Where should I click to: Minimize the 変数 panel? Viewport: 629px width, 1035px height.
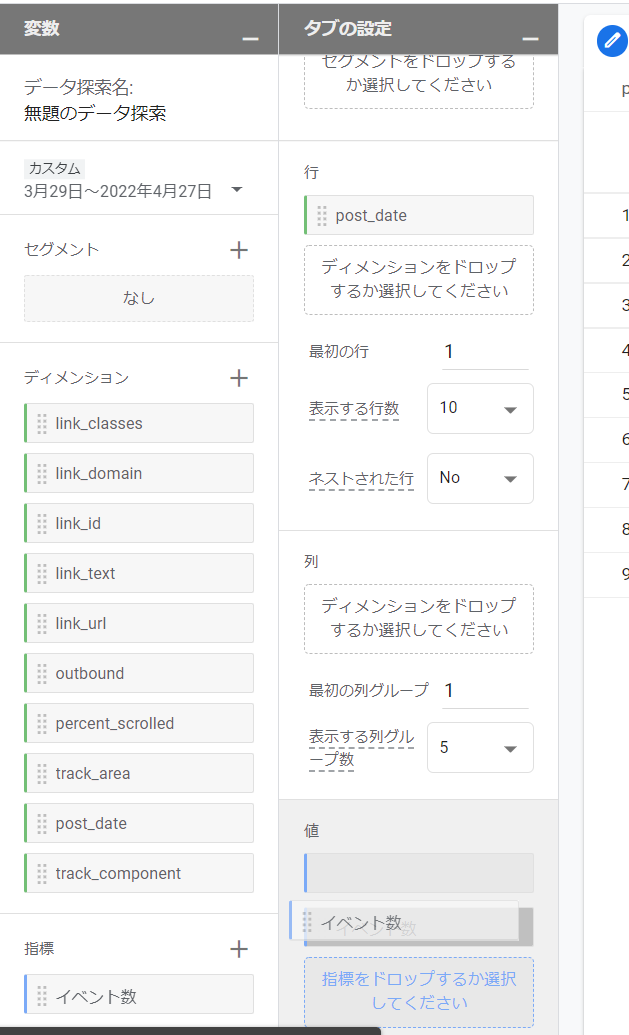tap(250, 39)
